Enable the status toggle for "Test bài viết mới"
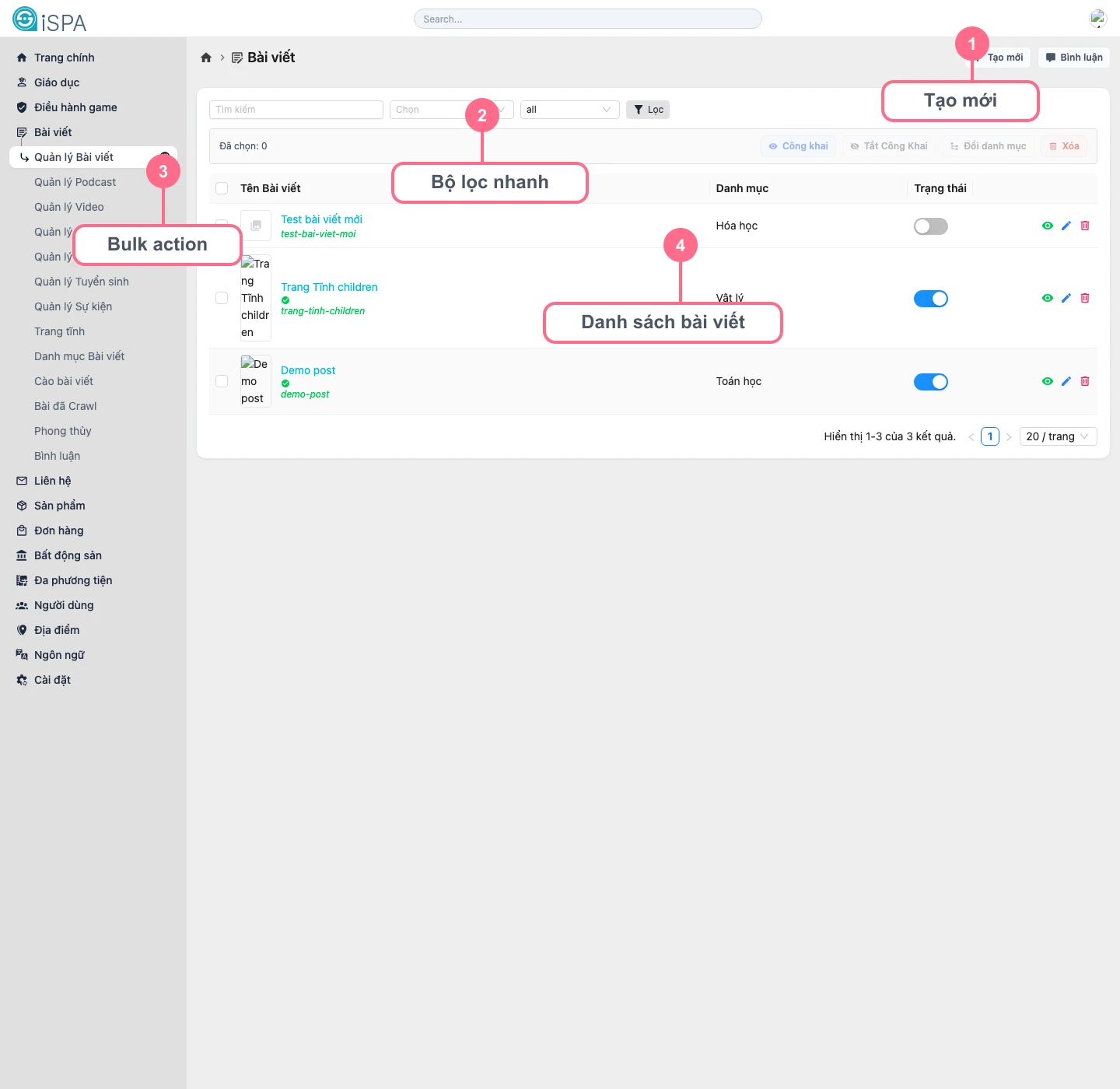The height and width of the screenshot is (1089, 1120). click(x=930, y=226)
